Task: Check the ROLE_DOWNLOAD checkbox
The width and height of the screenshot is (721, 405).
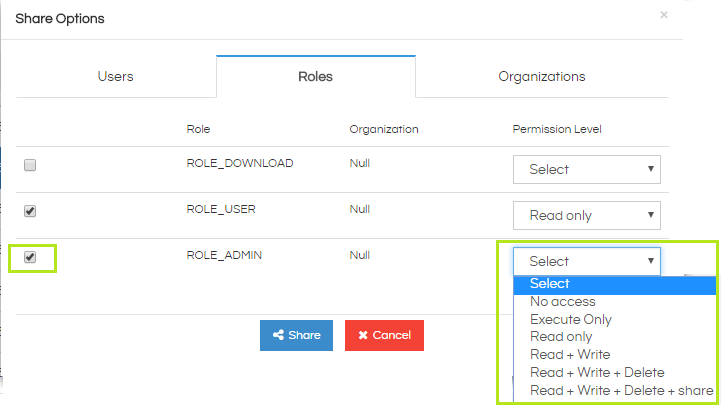Action: (x=30, y=165)
